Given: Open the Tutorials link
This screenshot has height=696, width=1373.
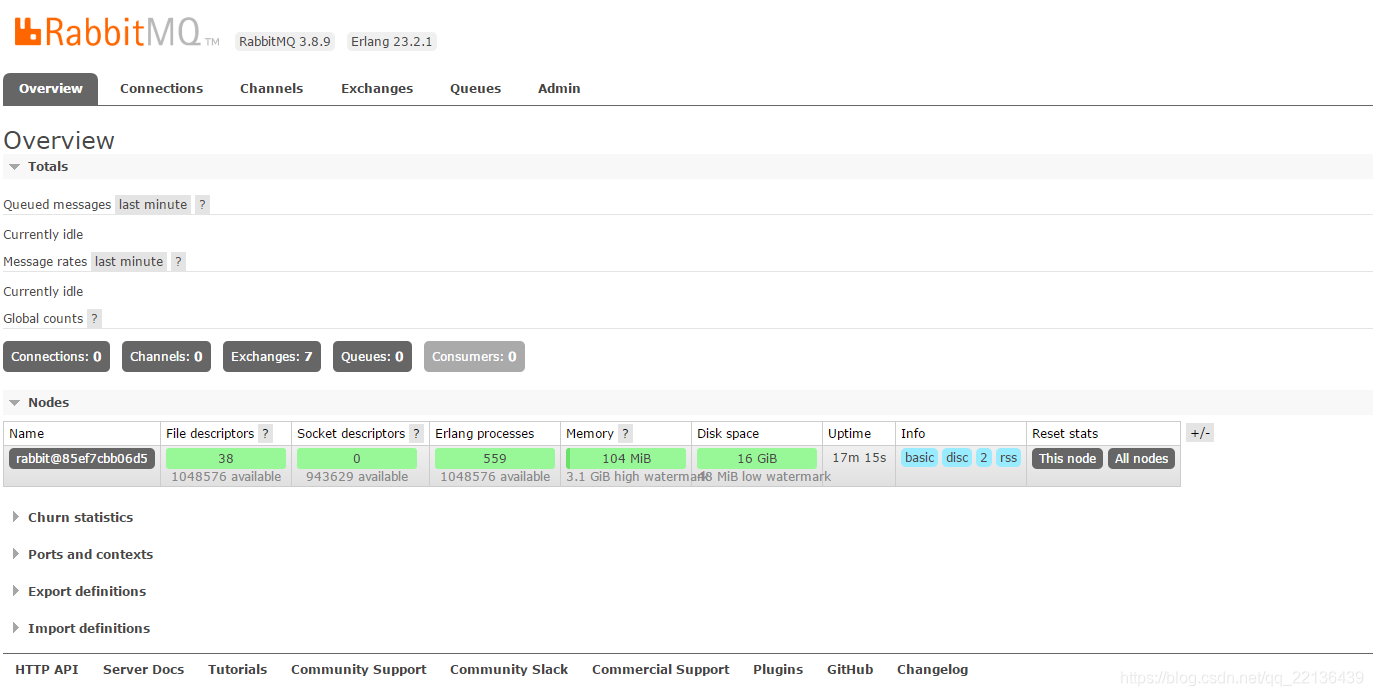Looking at the screenshot, I should 237,669.
